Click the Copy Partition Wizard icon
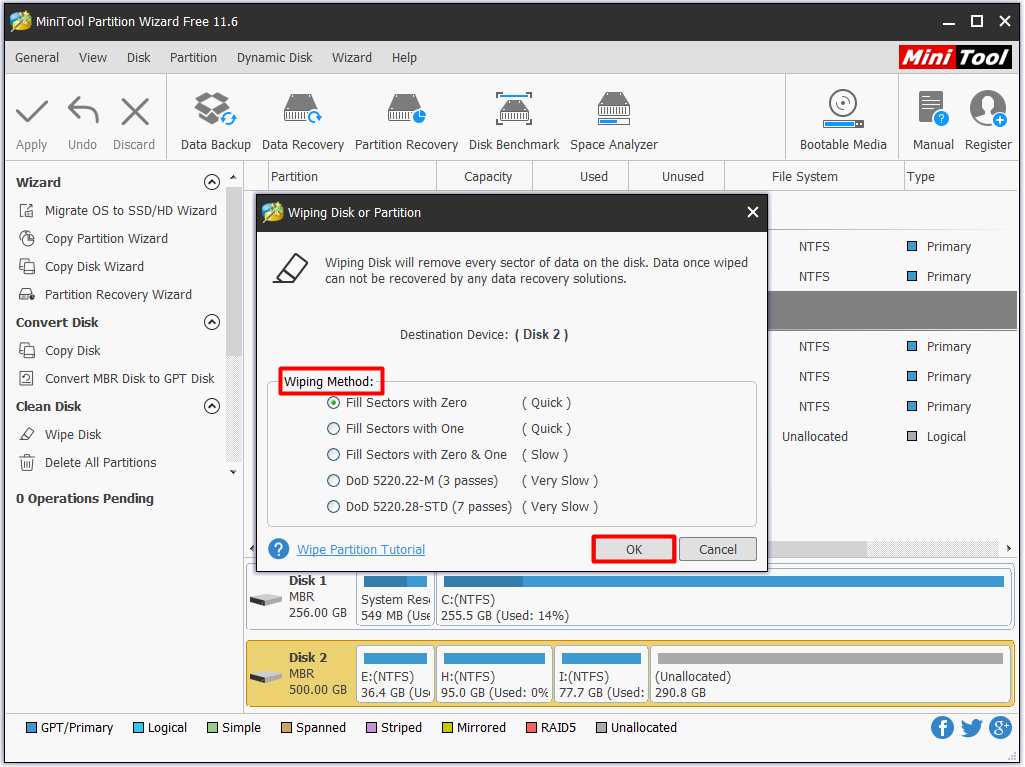This screenshot has width=1025, height=767. click(27, 239)
